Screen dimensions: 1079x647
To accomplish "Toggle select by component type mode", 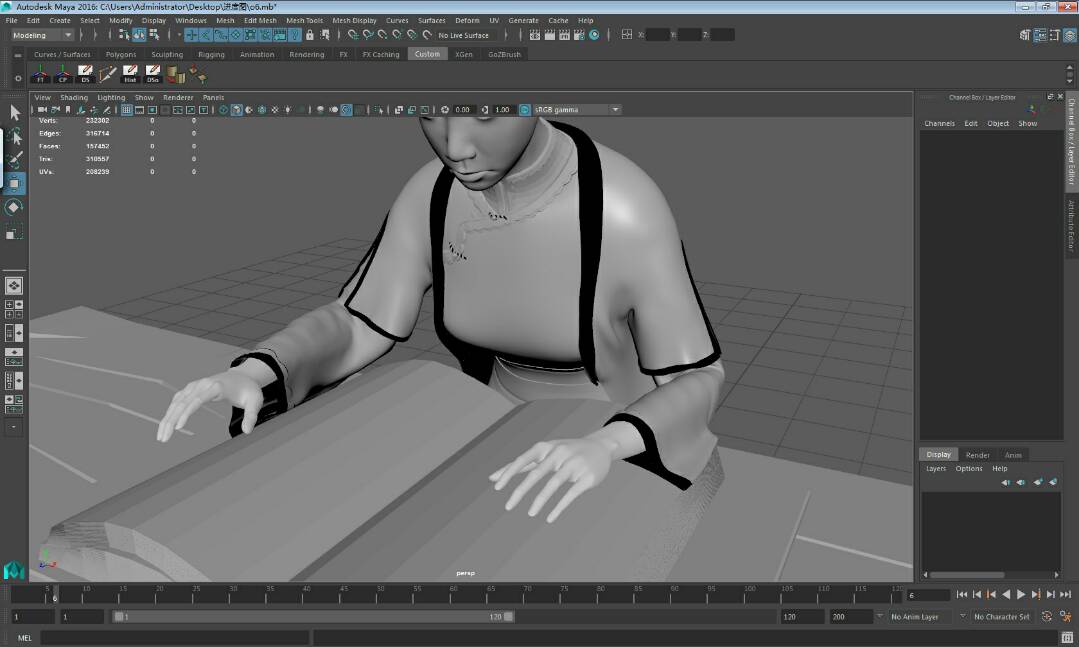I will click(154, 34).
